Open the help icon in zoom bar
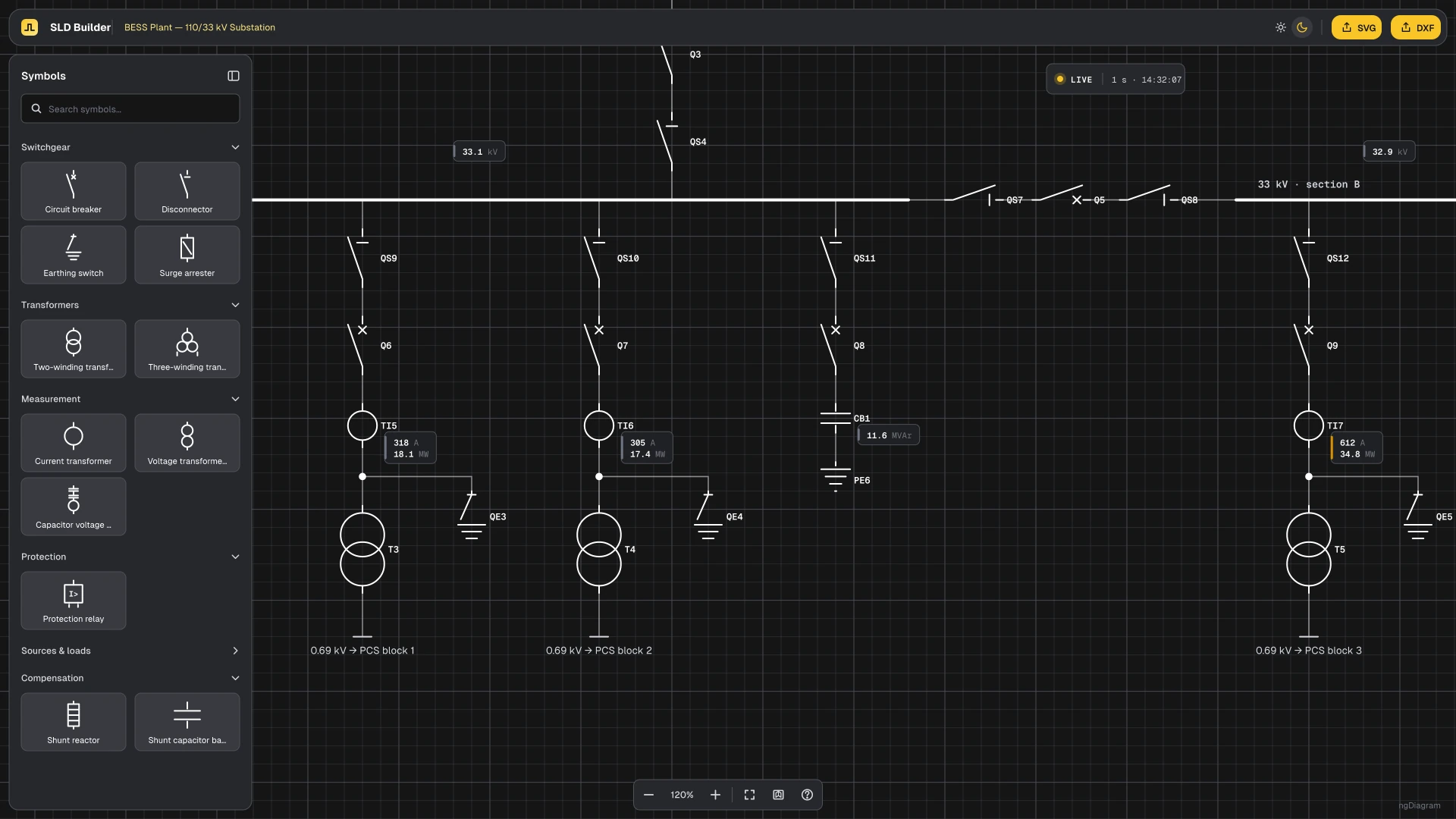The width and height of the screenshot is (1456, 819). tap(807, 795)
